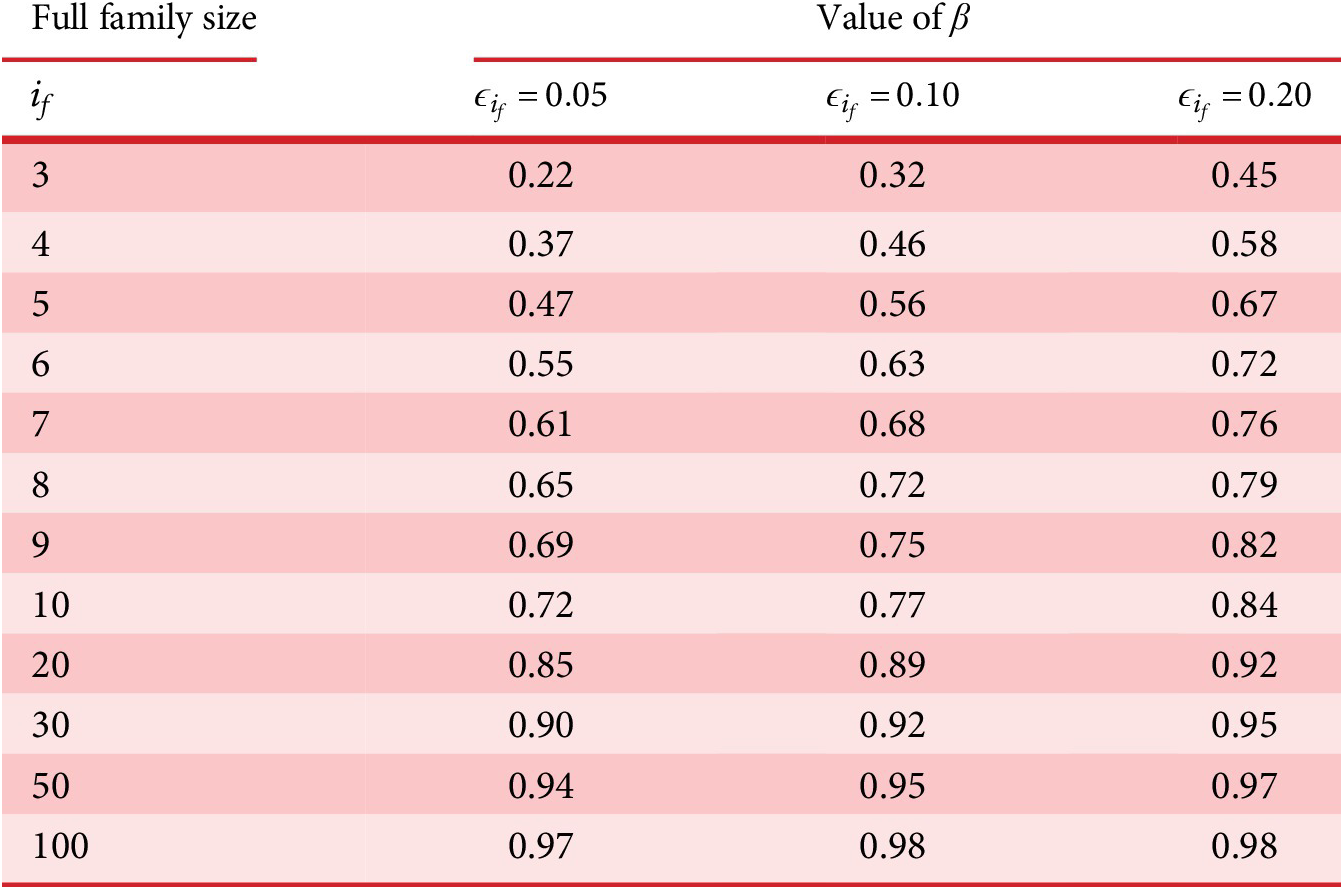This screenshot has height=889, width=1343.
Task: Click the "Value of β" header
Action: (x=893, y=21)
